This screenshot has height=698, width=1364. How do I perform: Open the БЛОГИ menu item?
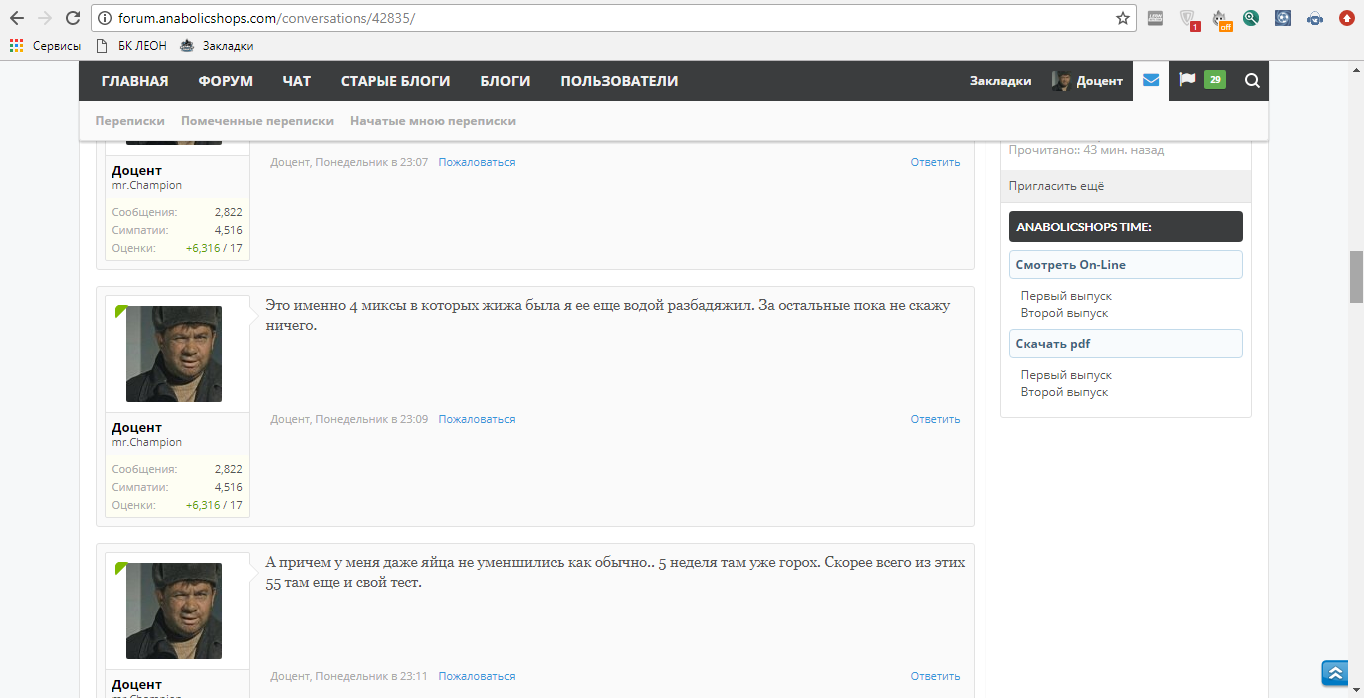click(x=505, y=81)
